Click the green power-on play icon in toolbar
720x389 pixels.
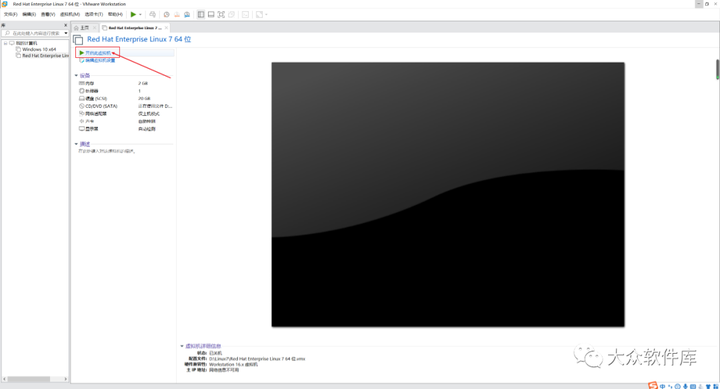click(x=133, y=15)
